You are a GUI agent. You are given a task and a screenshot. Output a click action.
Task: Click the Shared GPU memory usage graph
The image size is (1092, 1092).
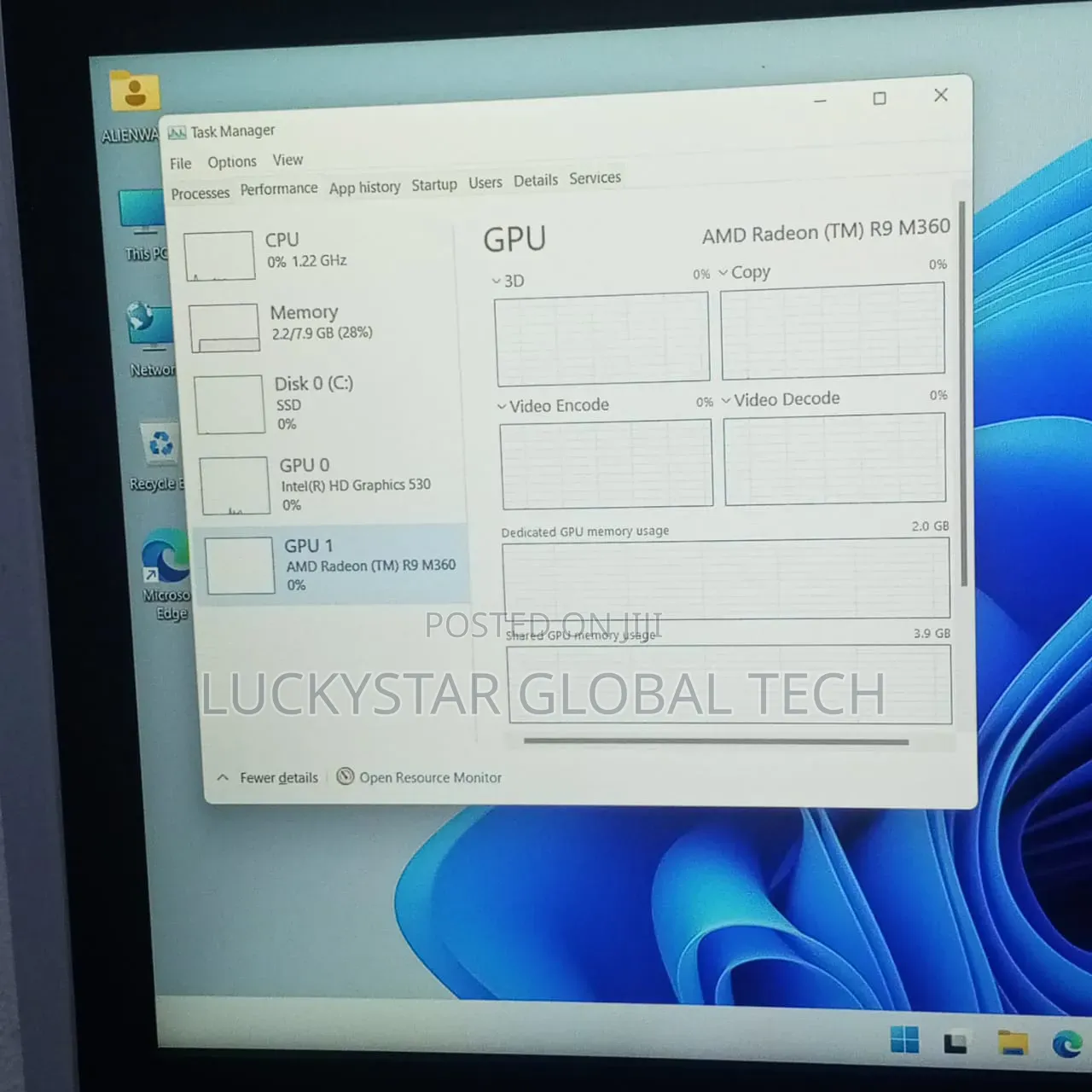pos(729,684)
